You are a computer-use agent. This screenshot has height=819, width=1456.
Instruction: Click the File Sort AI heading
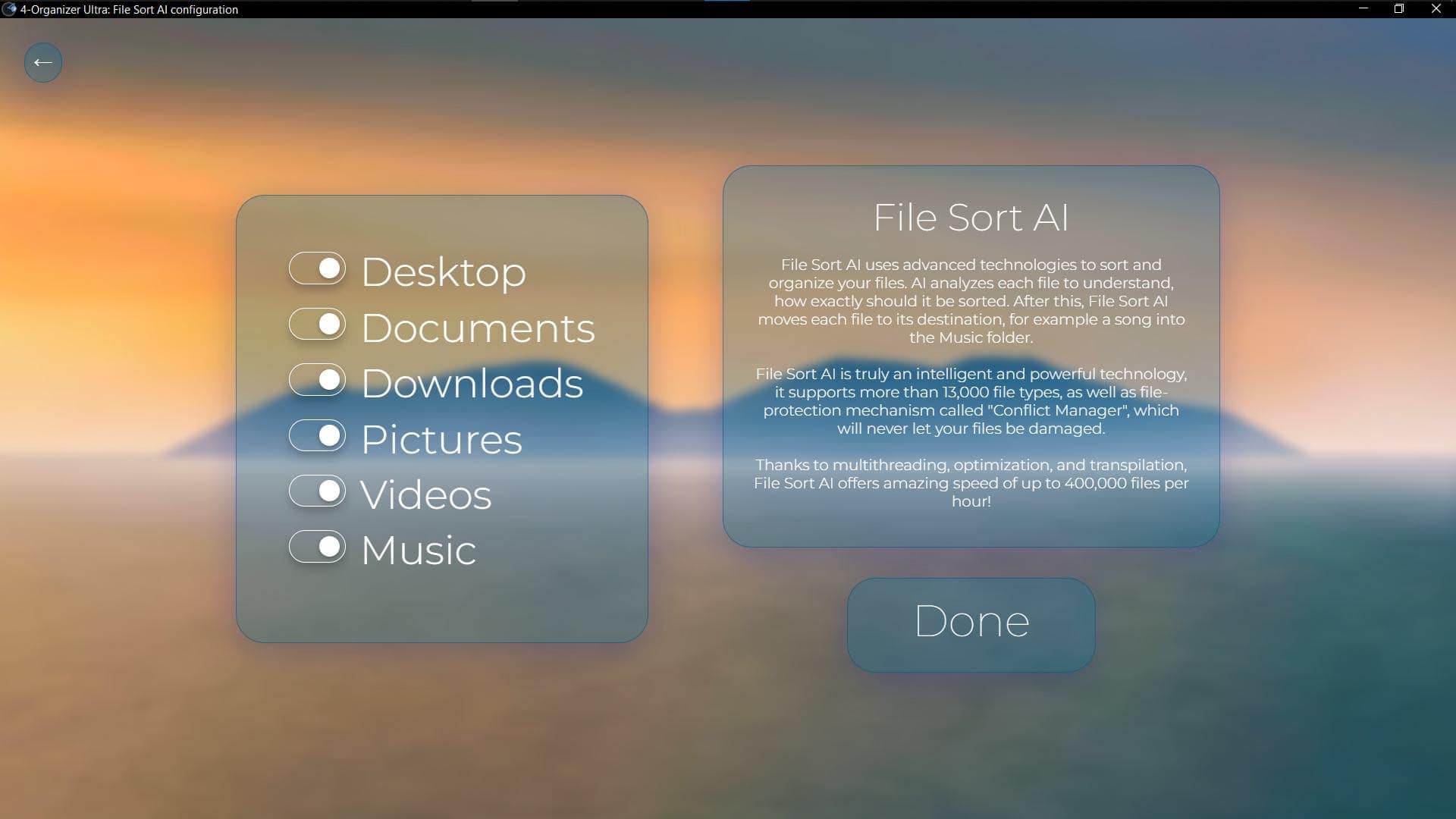click(971, 218)
